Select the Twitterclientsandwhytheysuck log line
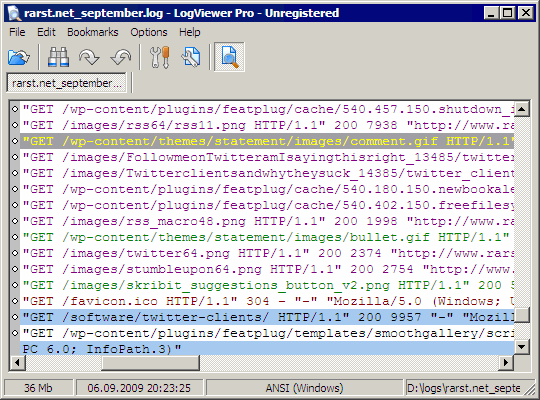 (x=267, y=173)
